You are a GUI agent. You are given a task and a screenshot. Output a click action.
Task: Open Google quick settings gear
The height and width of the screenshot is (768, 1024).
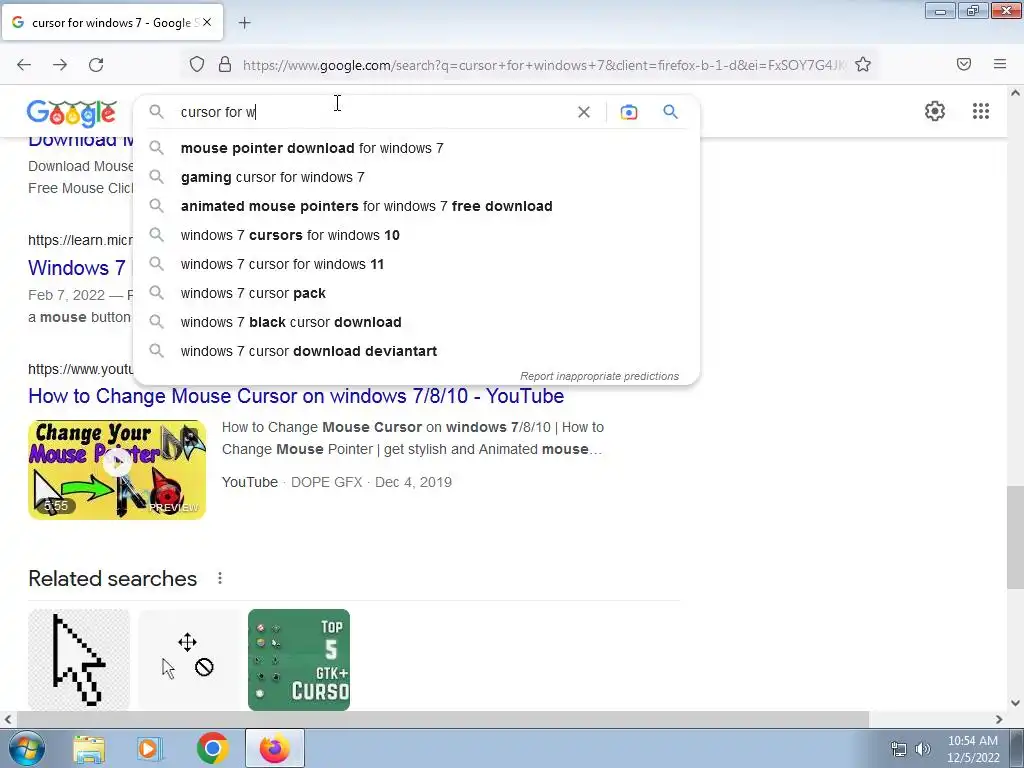click(x=935, y=111)
